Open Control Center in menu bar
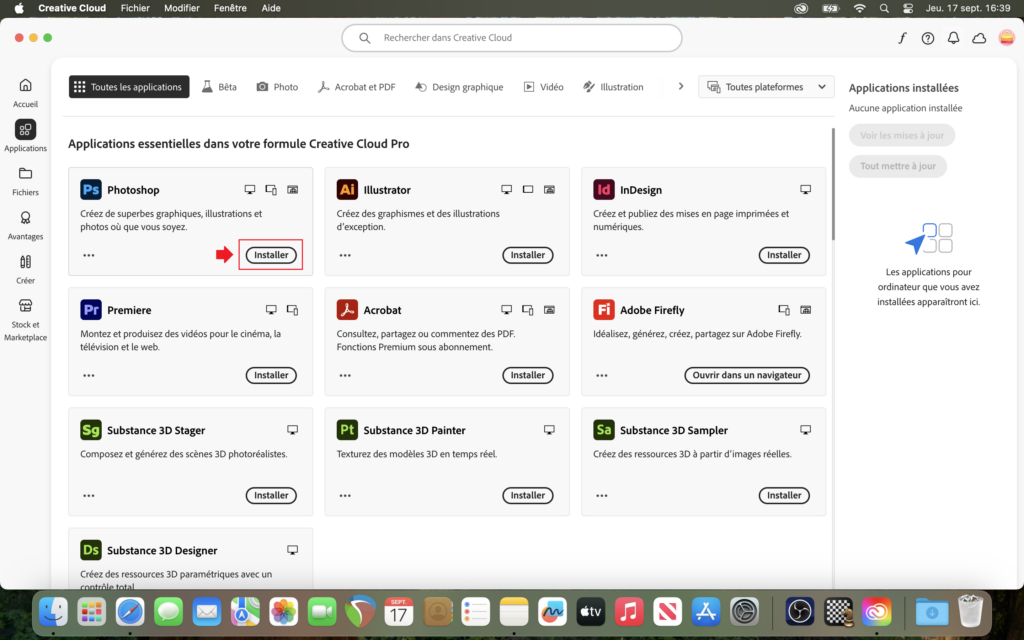 908,8
